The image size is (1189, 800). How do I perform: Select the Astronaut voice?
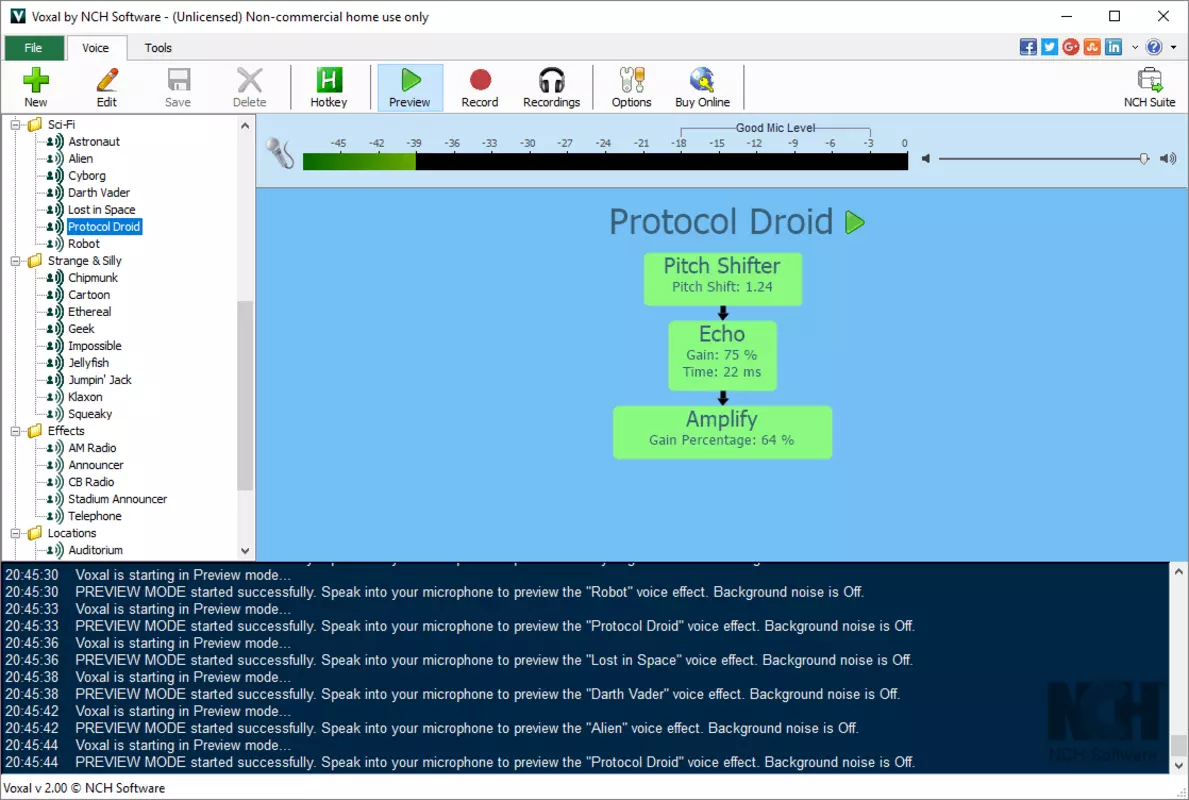click(x=94, y=142)
